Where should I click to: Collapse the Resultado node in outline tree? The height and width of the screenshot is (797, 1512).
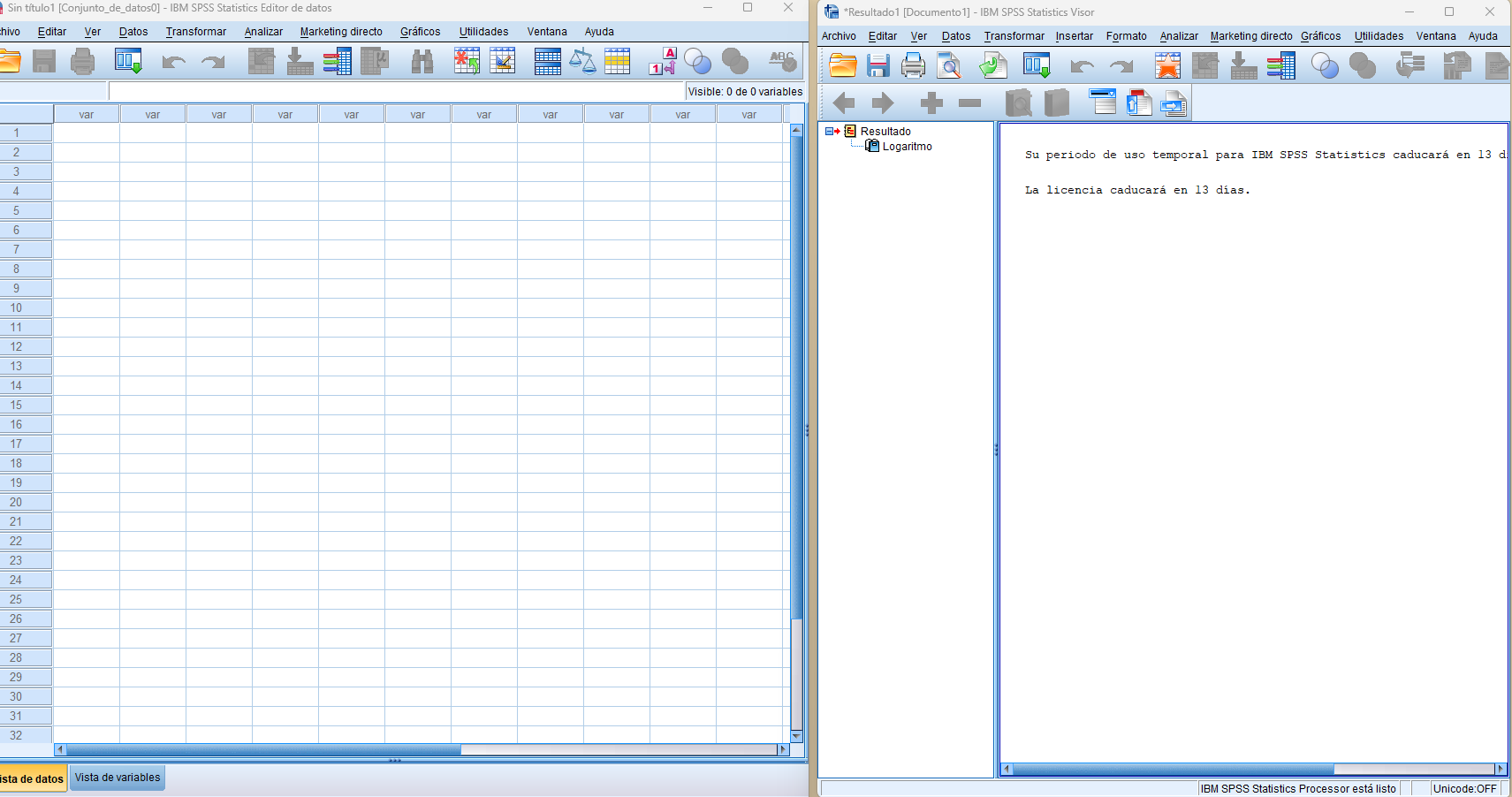click(830, 132)
